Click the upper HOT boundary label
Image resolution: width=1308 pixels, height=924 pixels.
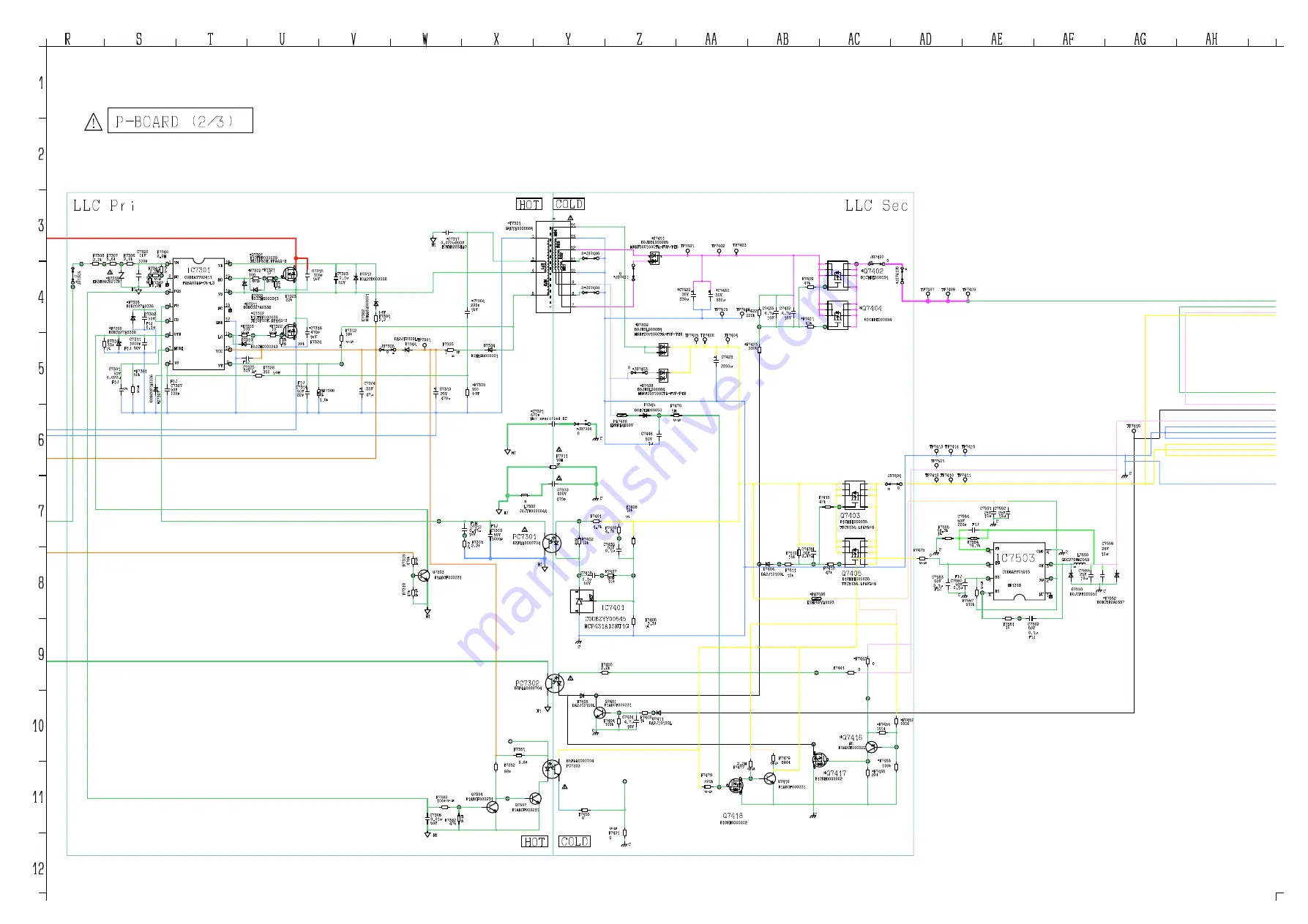(529, 204)
